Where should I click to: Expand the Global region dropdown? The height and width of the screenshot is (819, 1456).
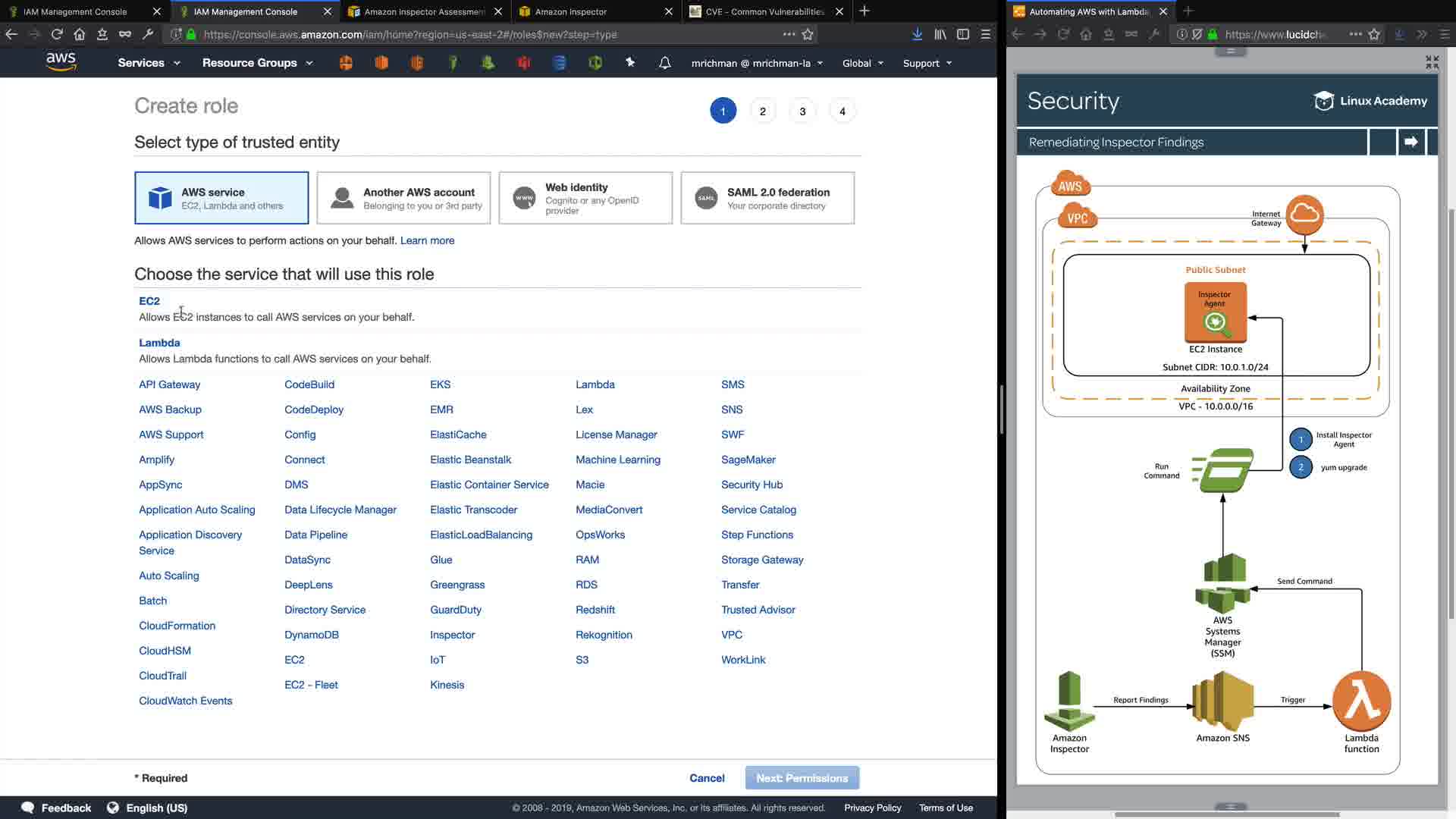point(862,63)
